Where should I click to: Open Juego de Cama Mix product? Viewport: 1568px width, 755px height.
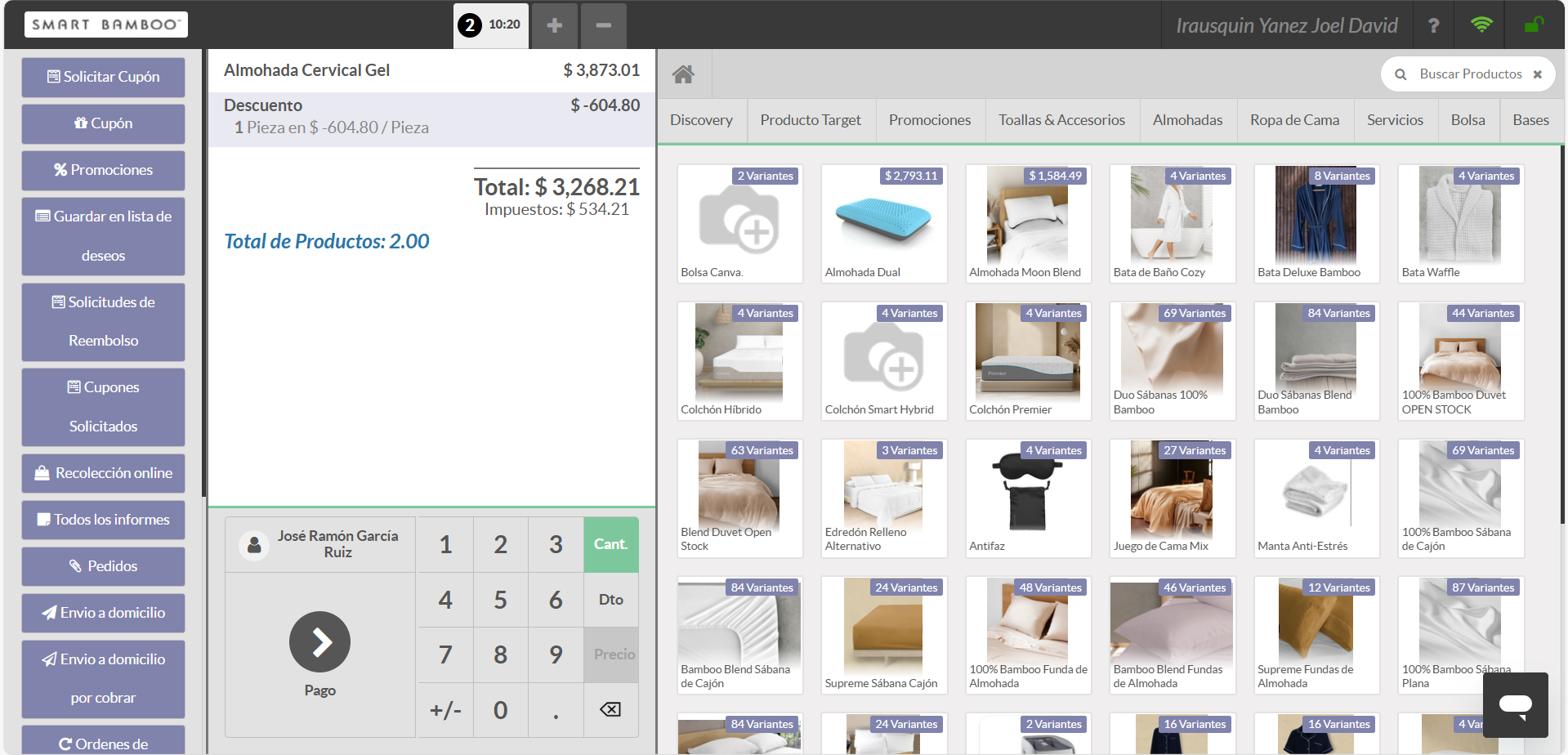(x=1172, y=498)
